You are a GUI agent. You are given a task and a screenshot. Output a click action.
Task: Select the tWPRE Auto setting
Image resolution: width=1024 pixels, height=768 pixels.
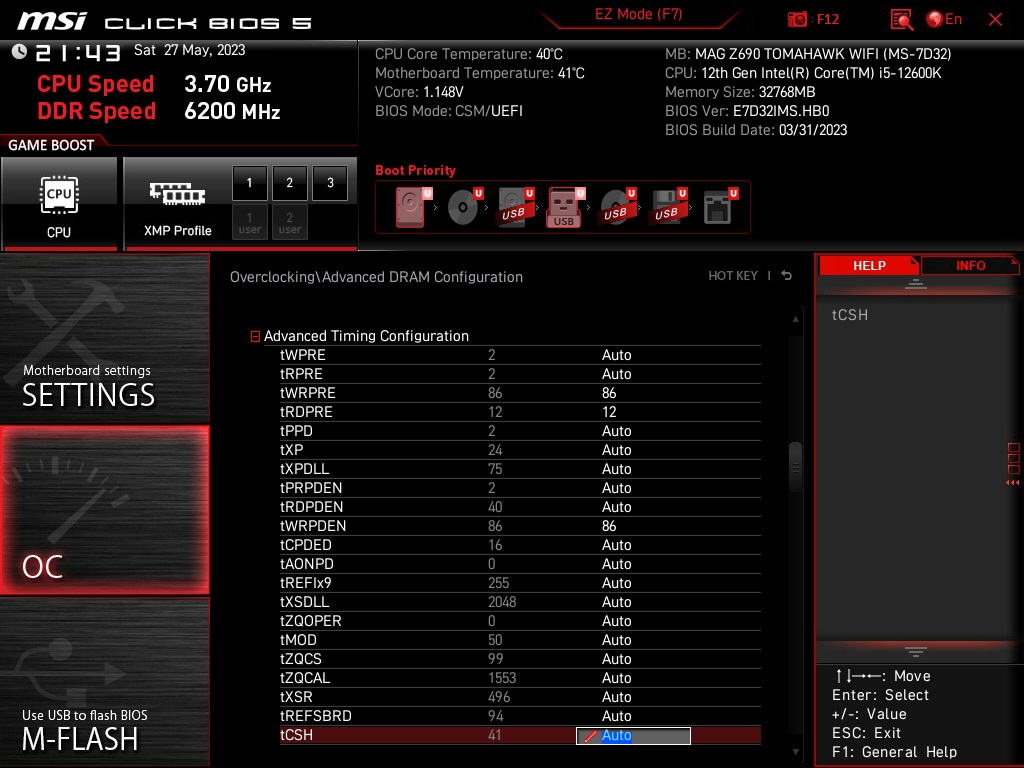[616, 355]
